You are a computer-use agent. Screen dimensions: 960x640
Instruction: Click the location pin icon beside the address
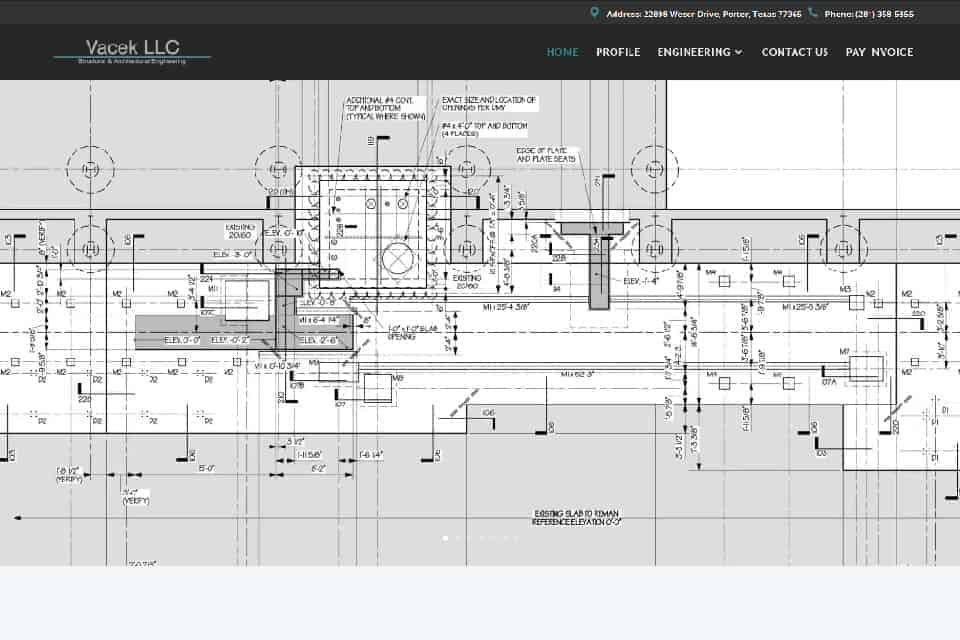pyautogui.click(x=595, y=13)
